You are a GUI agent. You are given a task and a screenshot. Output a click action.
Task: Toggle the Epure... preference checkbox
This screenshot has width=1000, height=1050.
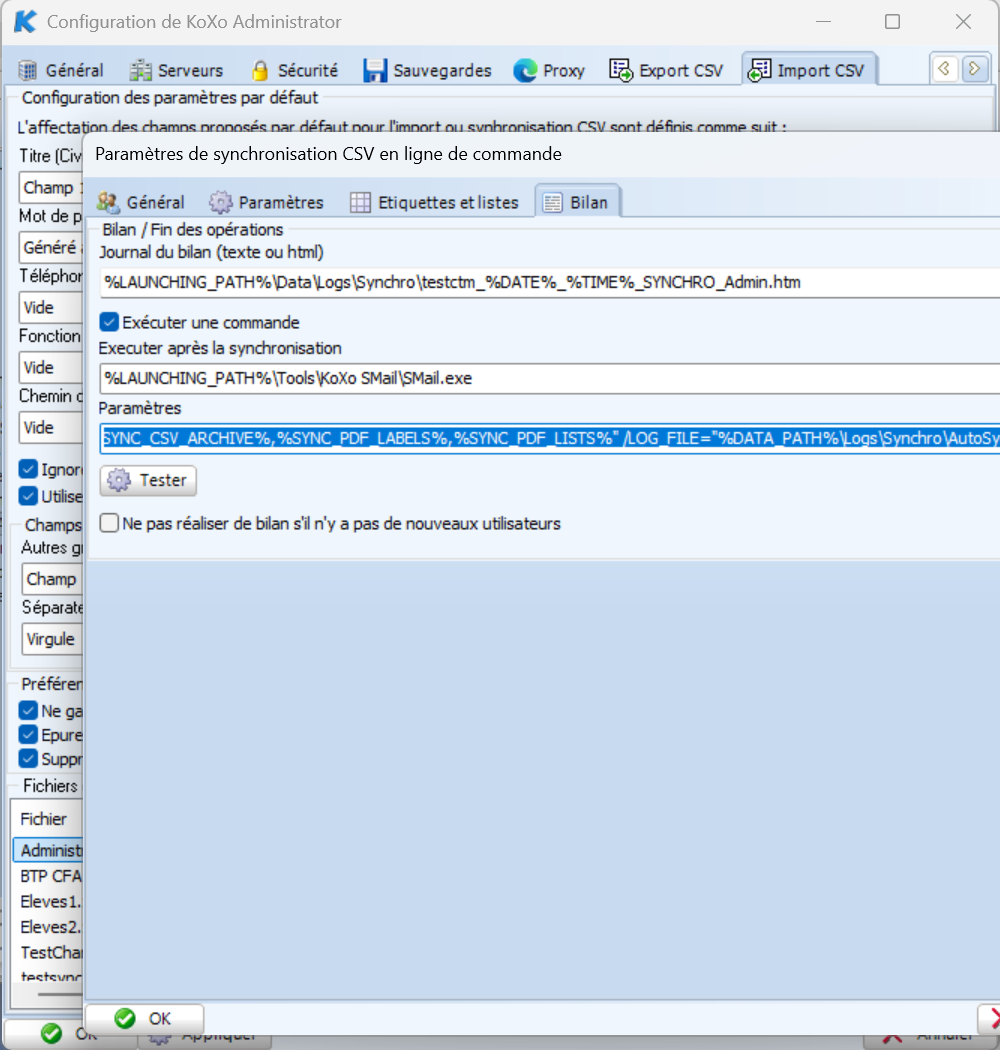tap(28, 735)
